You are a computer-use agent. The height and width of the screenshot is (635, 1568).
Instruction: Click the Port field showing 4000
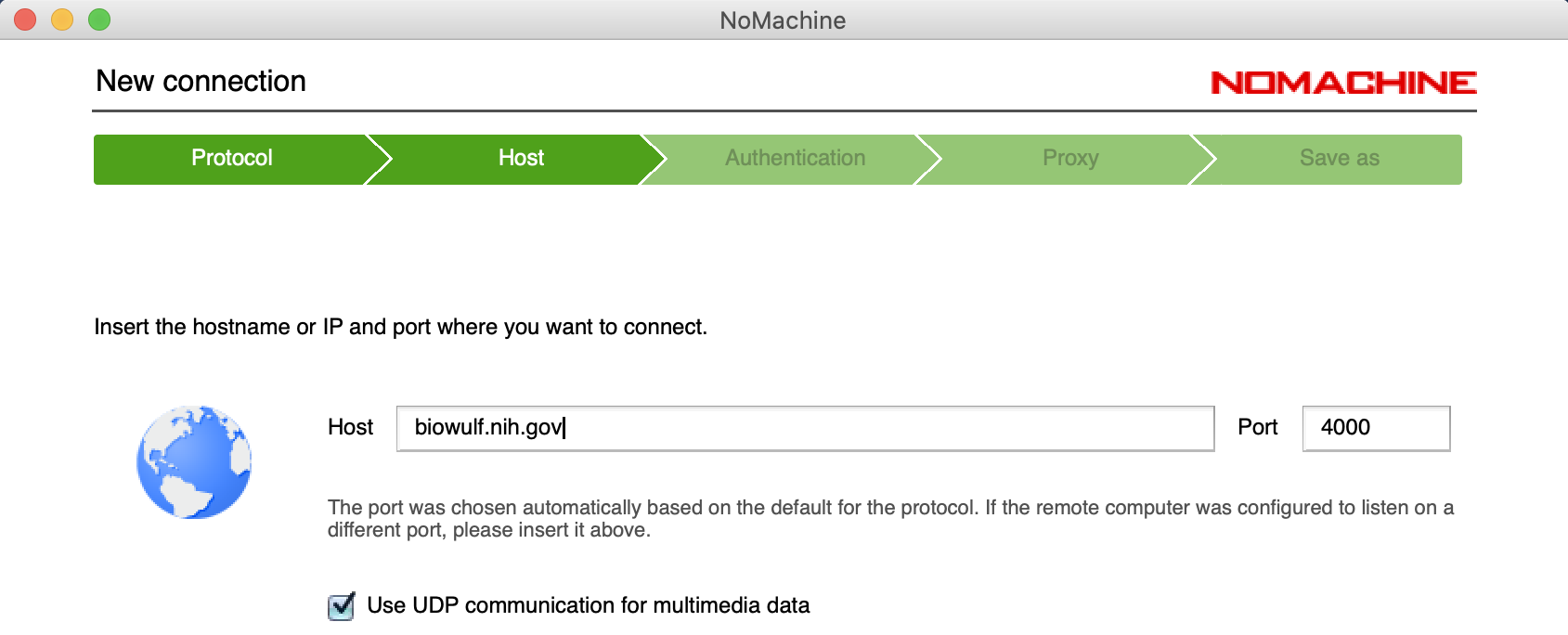coord(1375,428)
